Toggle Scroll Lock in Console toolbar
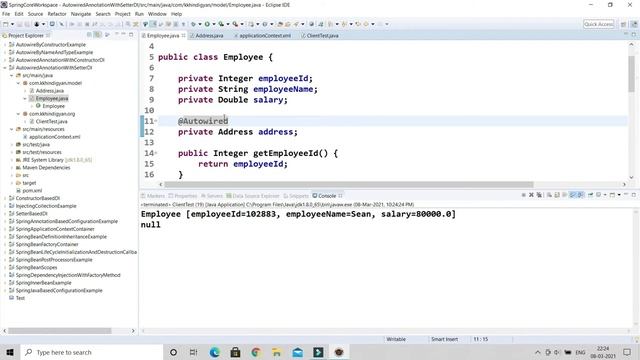Image resolution: width=640 pixels, height=360 pixels. [557, 195]
